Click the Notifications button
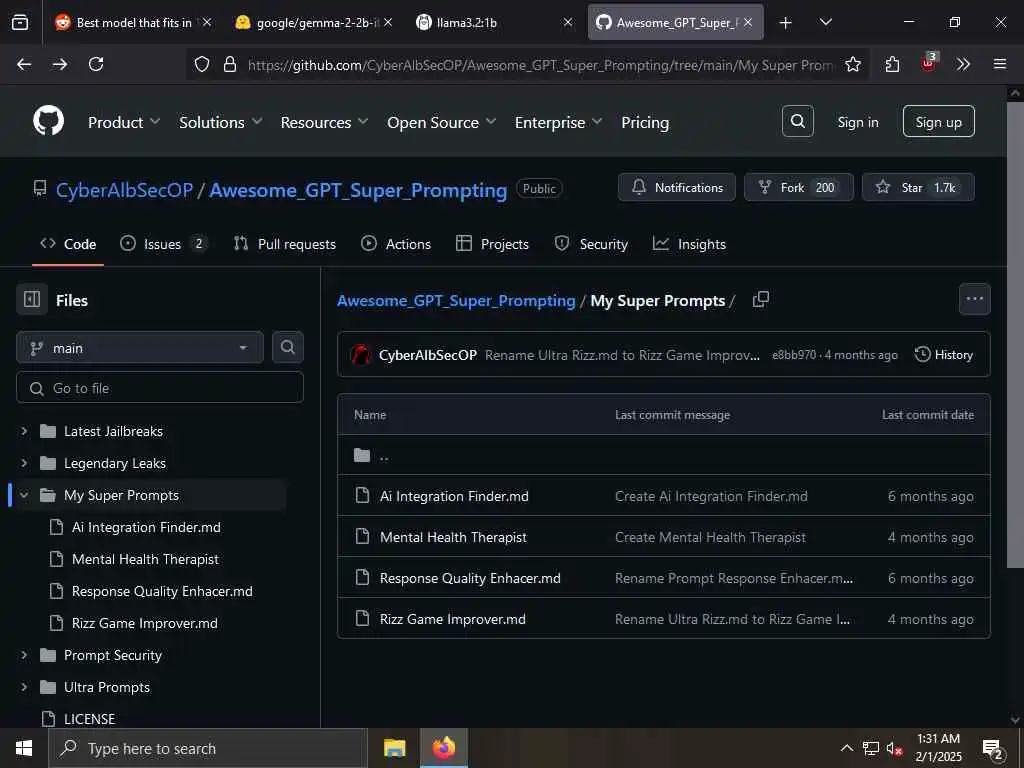This screenshot has height=768, width=1024. click(677, 187)
